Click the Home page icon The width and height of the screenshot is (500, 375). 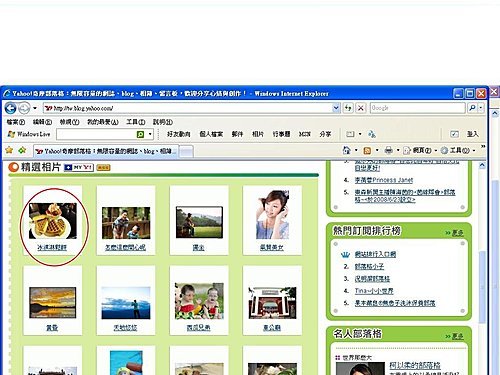pos(347,150)
